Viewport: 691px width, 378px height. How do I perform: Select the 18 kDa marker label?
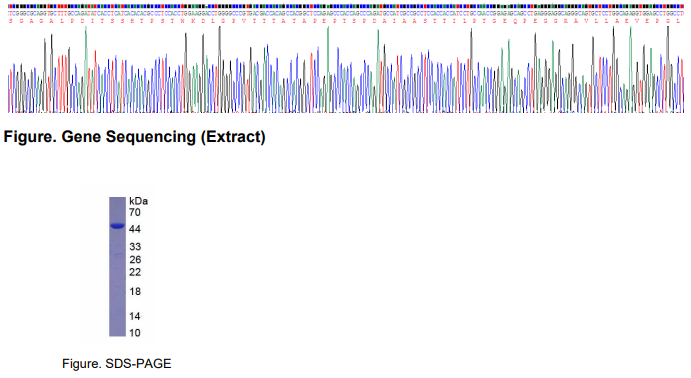(x=135, y=291)
